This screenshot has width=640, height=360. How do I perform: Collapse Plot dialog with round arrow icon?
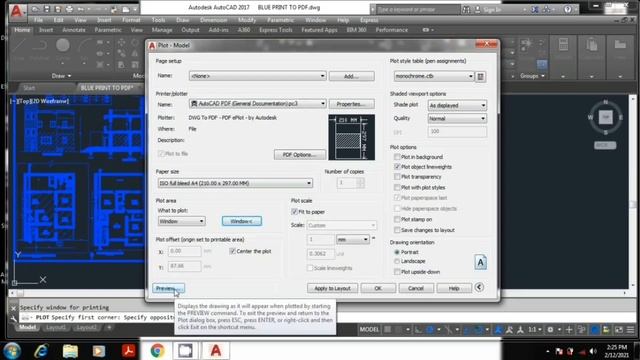tap(479, 287)
